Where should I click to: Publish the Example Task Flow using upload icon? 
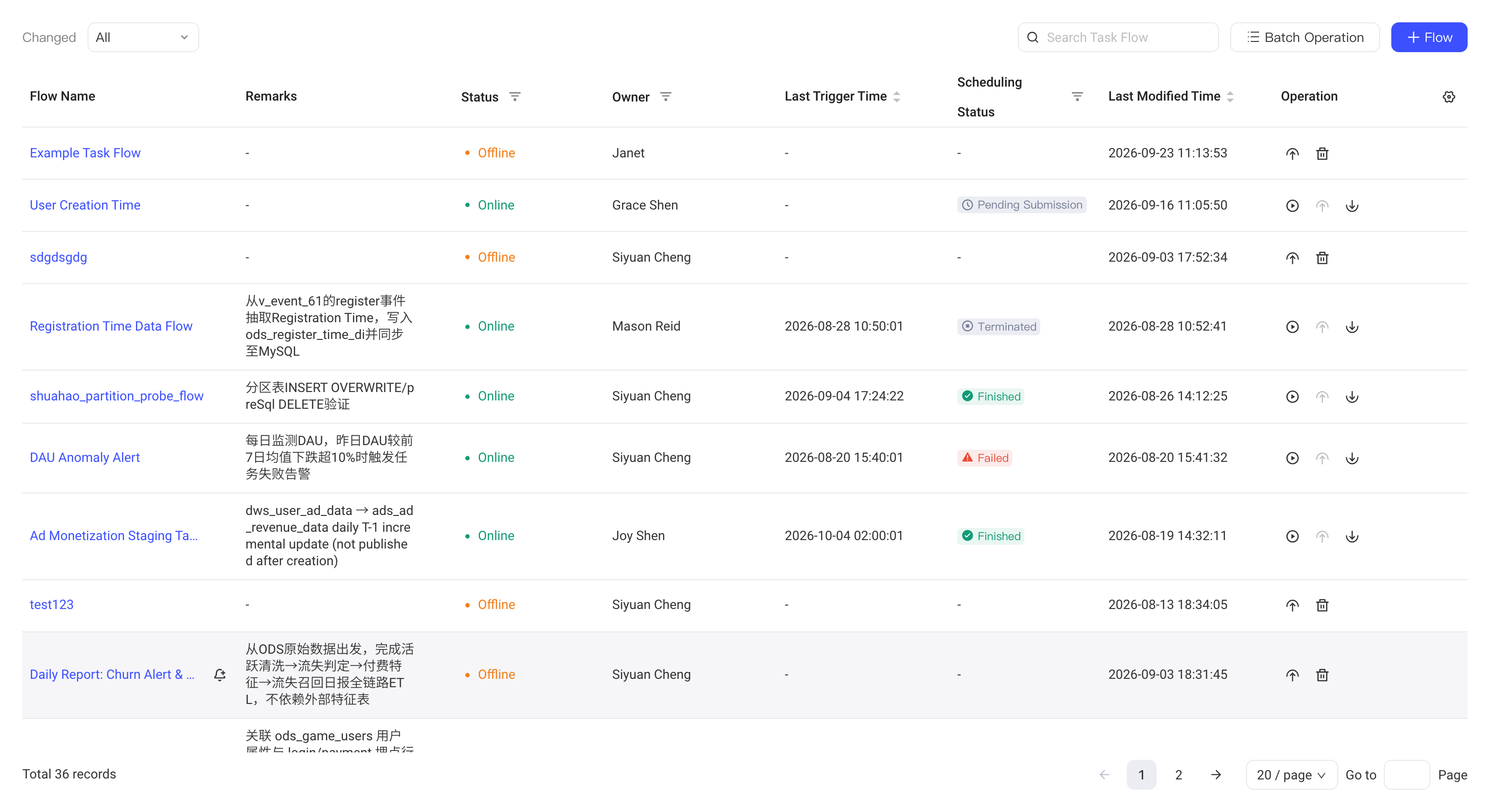[1292, 153]
